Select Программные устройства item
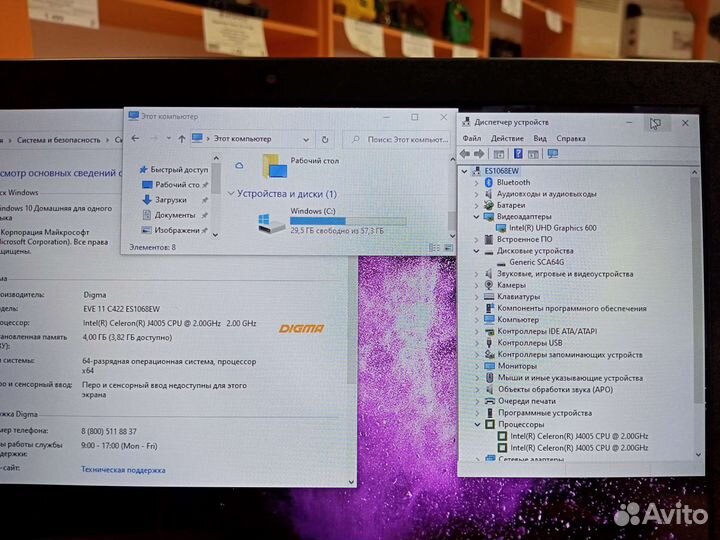Viewport: 720px width, 540px height. [545, 413]
